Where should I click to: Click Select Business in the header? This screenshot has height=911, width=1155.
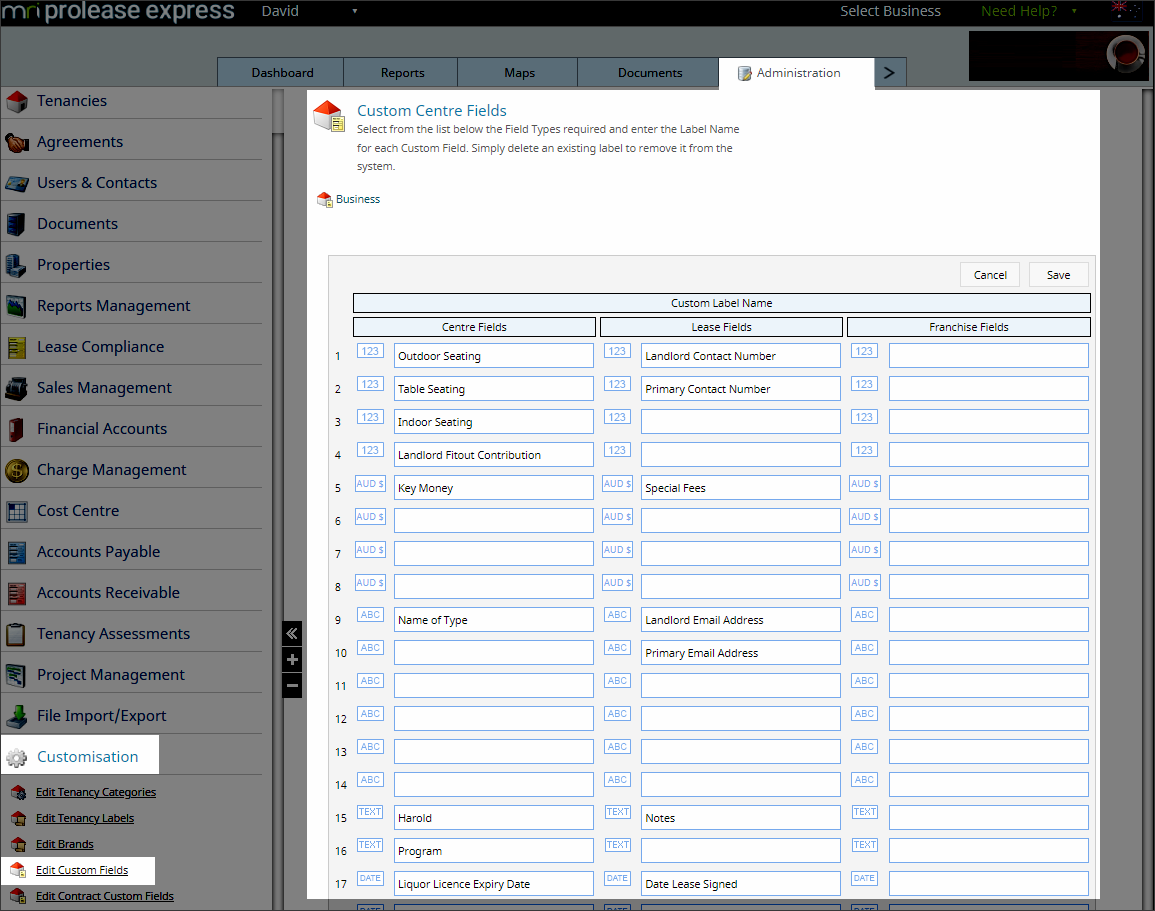[x=890, y=11]
